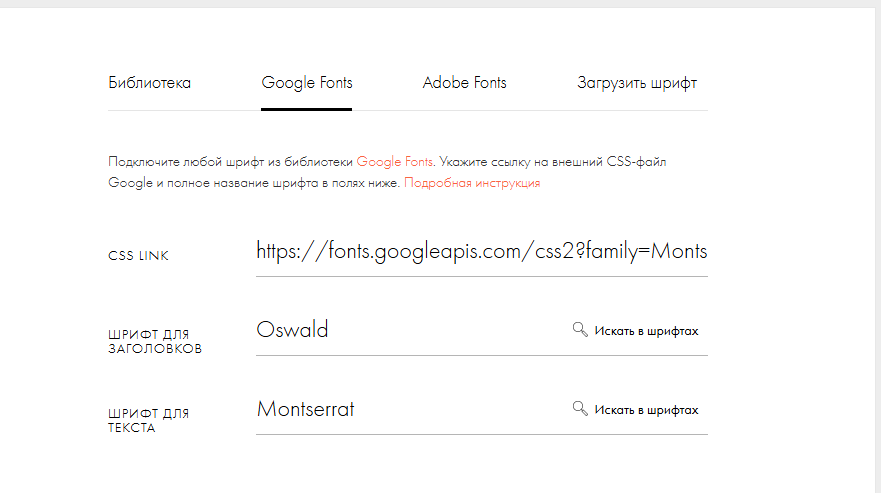Click the magnifier icon in the text font row
The image size is (881, 493).
(x=580, y=409)
